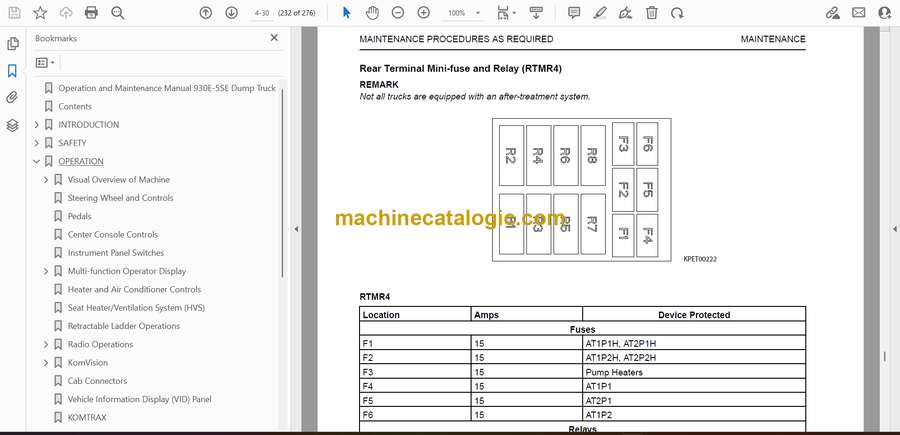Screen dimensions: 900x435
Task: Click the Save file icon
Action: [x=14, y=13]
